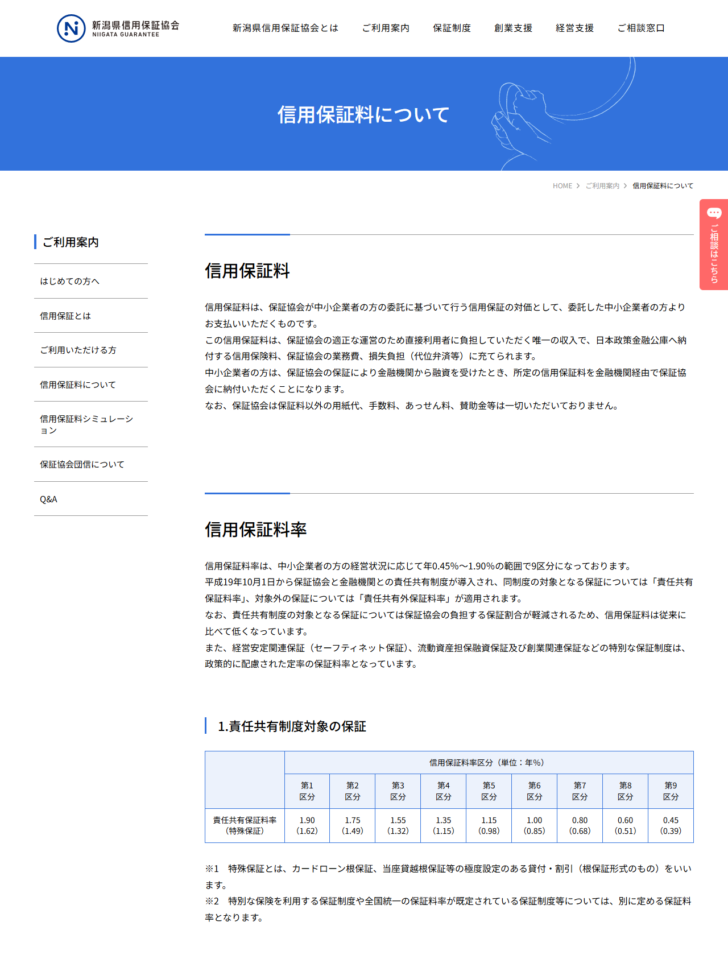Click the 1.35 (1.15) rate cell
This screenshot has height=967, width=728.
(x=444, y=826)
